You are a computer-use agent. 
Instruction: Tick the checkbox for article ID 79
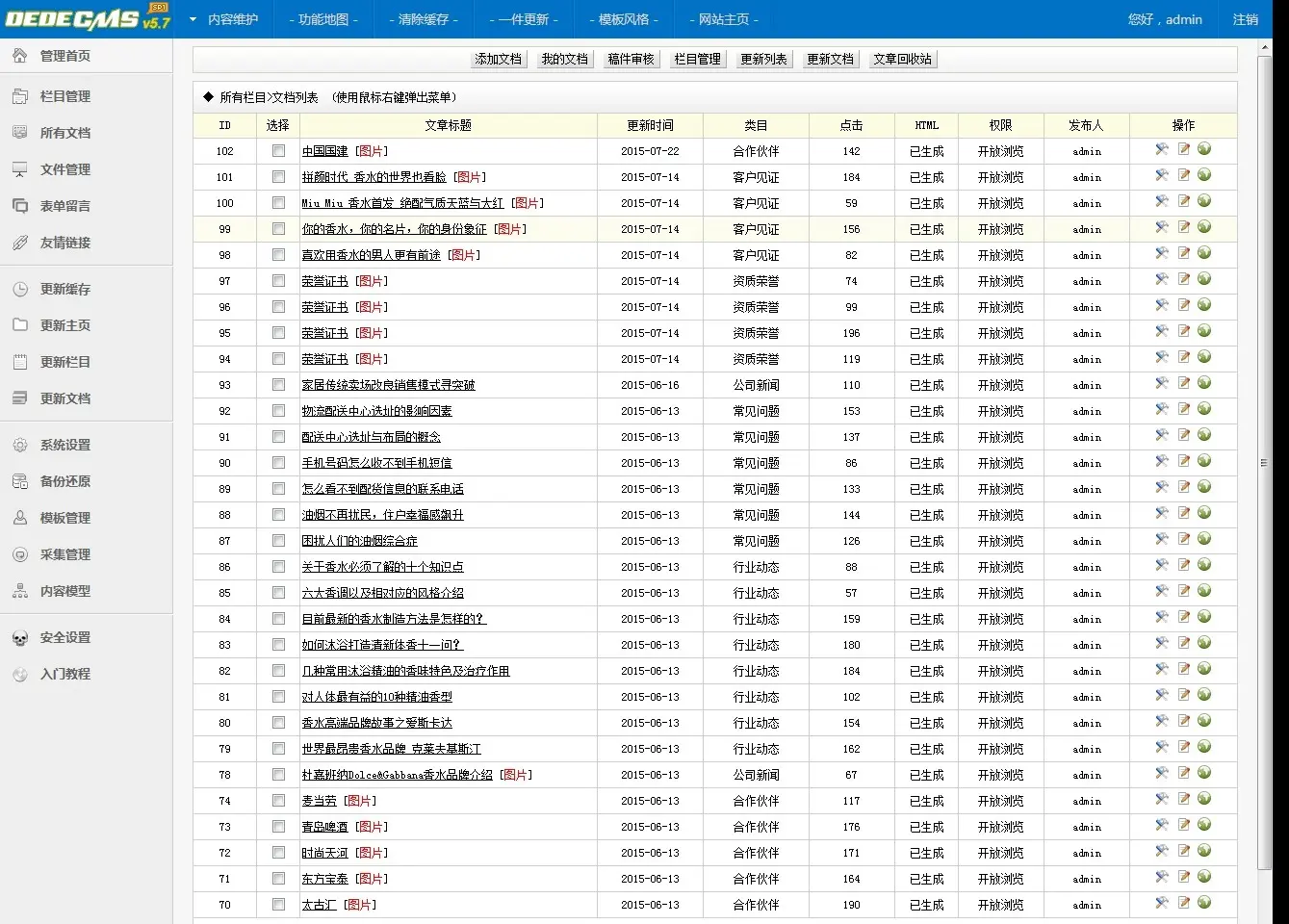click(278, 749)
